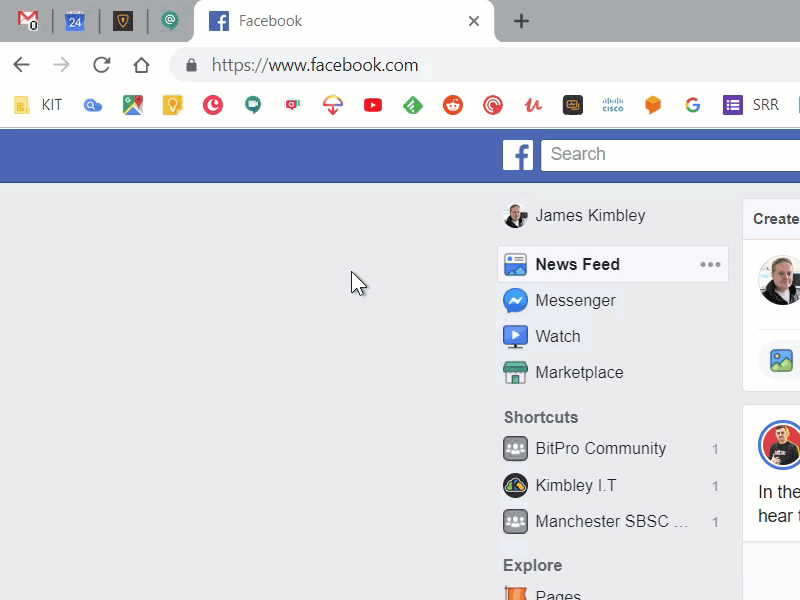The width and height of the screenshot is (800, 600).
Task: Open the Google bookmark
Action: pyautogui.click(x=692, y=105)
